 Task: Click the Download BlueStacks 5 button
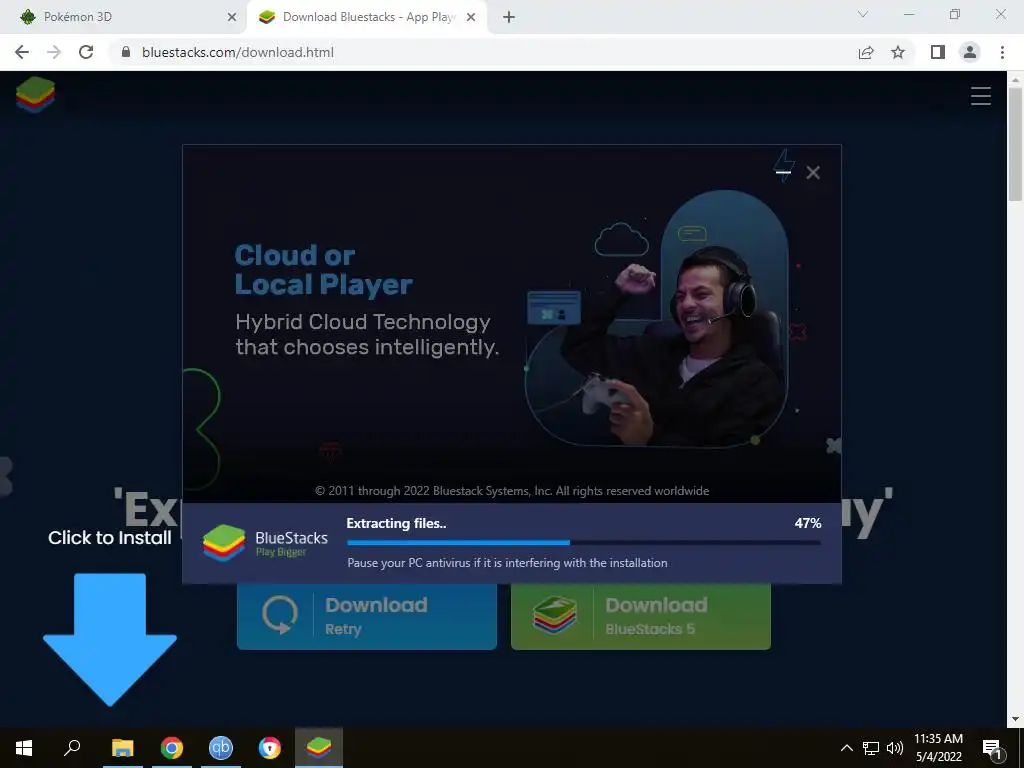pos(641,616)
